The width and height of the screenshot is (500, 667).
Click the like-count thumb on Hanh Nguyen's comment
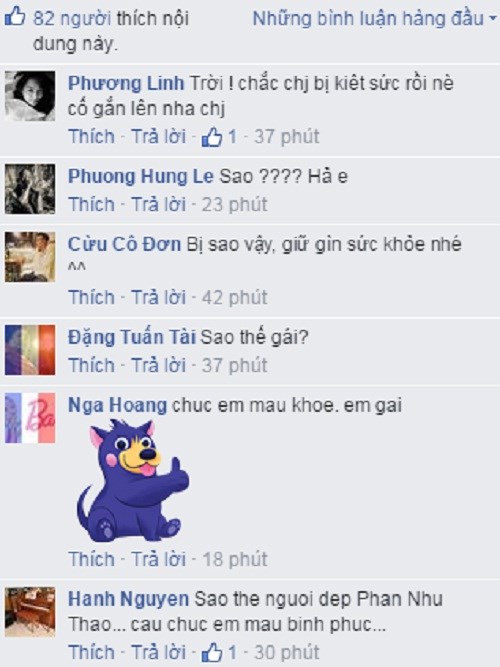tap(212, 653)
